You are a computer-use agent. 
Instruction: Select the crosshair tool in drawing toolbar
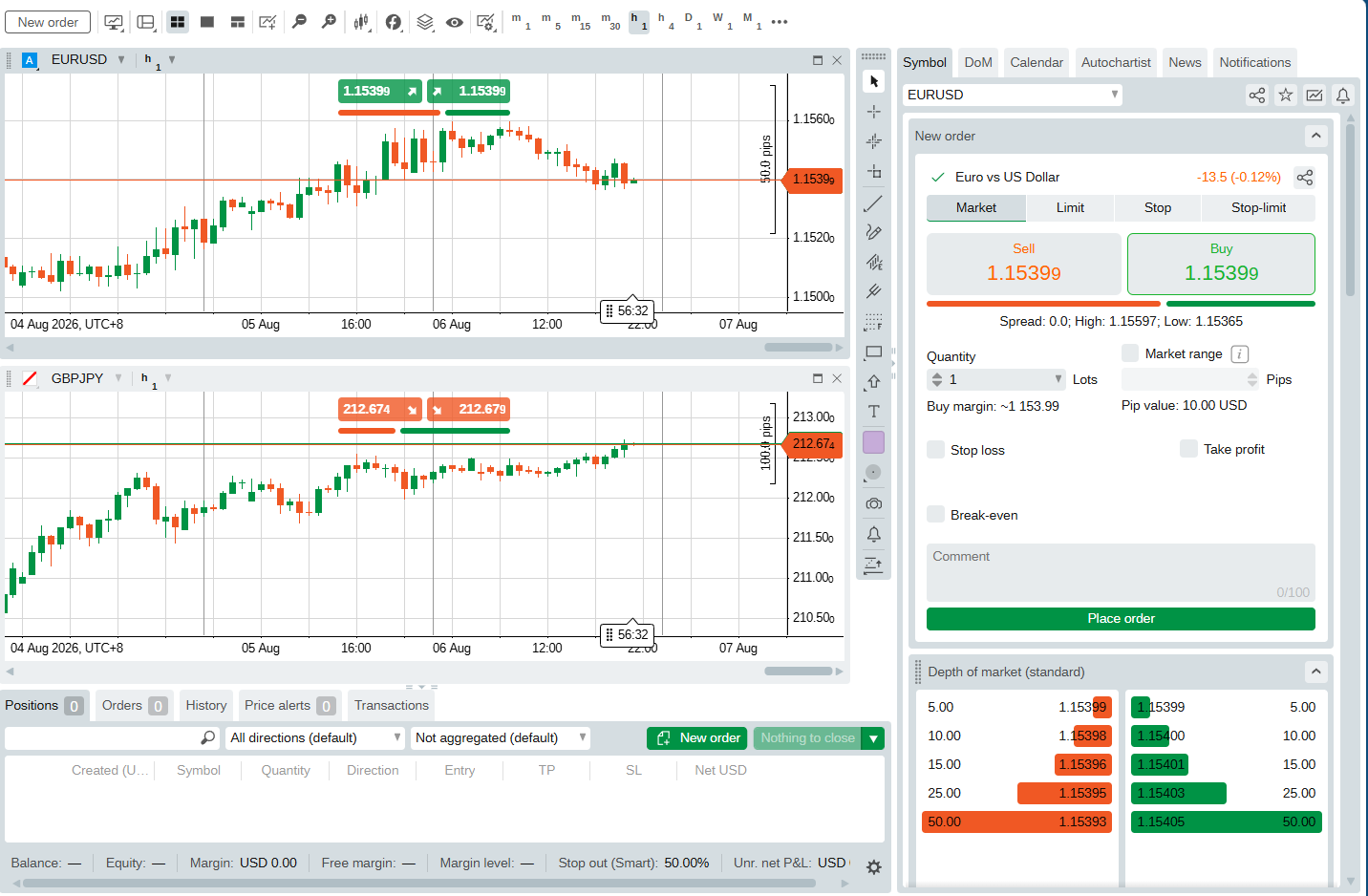873,112
